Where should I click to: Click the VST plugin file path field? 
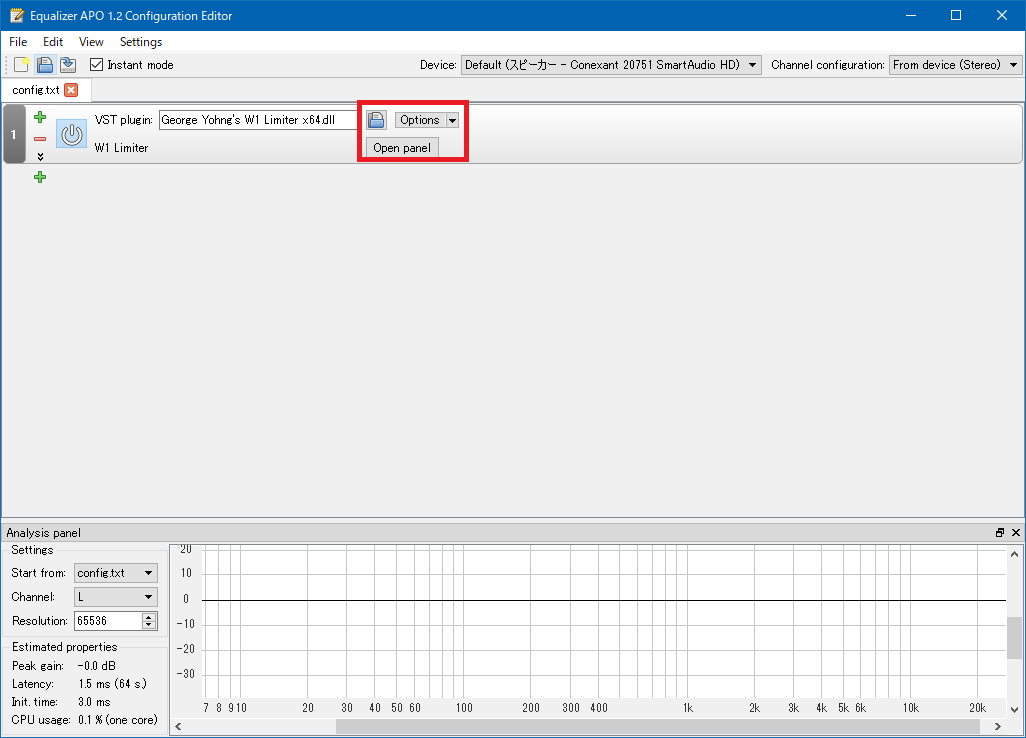pyautogui.click(x=258, y=120)
